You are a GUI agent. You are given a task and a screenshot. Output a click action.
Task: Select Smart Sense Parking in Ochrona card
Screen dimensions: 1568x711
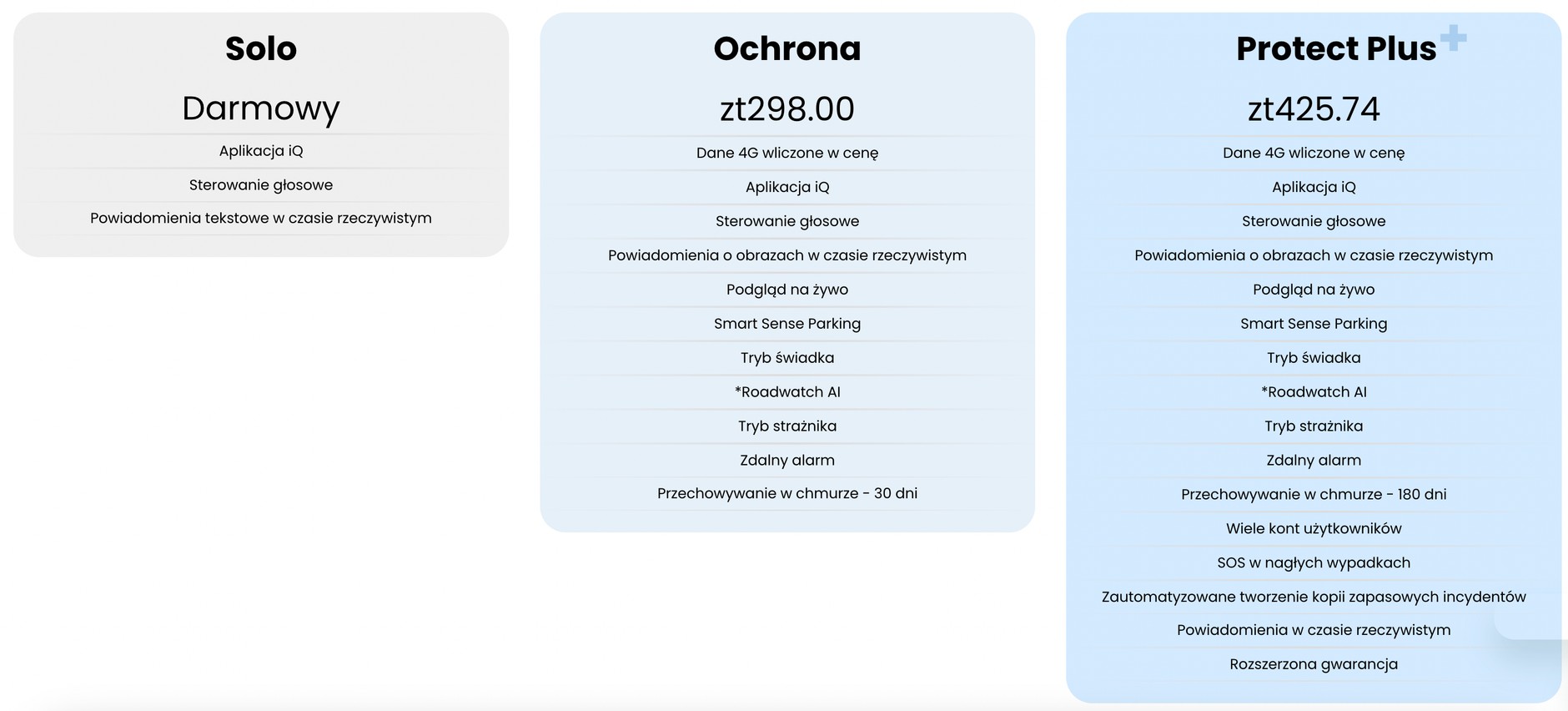coord(787,324)
